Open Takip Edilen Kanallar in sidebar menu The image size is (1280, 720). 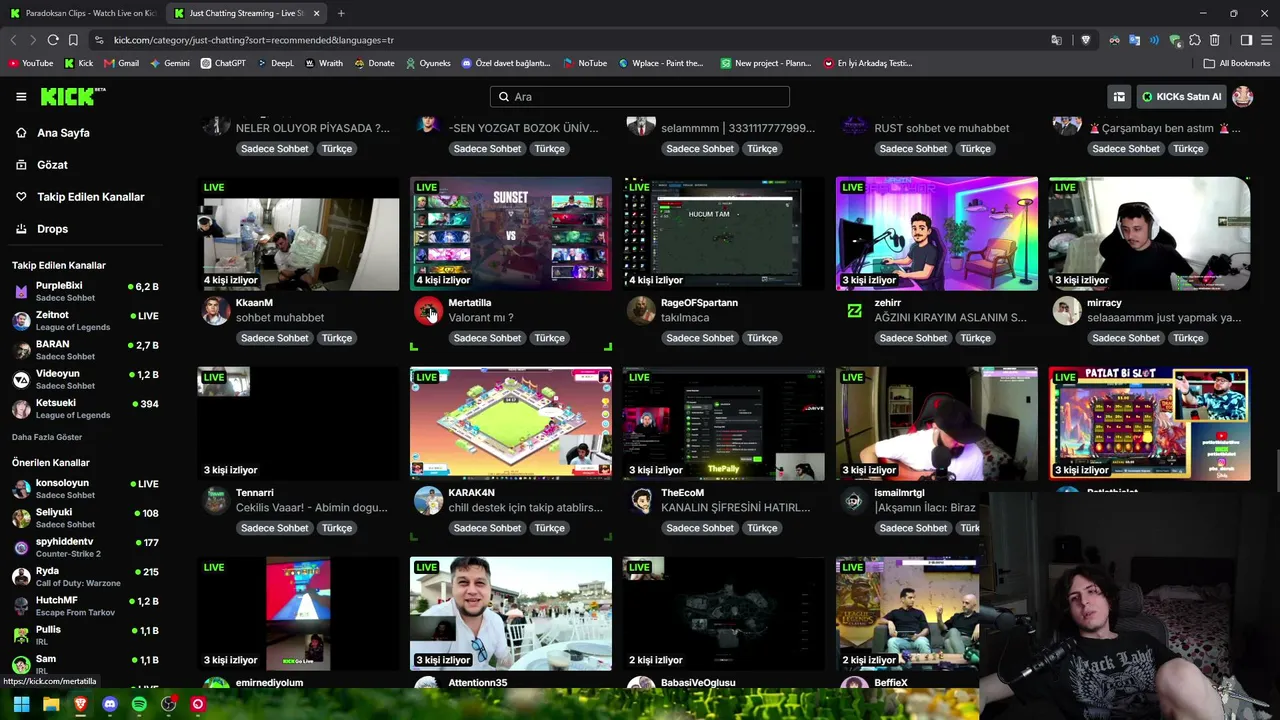90,197
